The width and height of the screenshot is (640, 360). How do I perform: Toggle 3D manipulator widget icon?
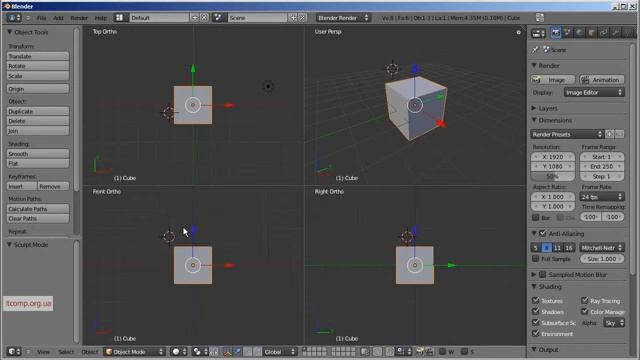point(227,352)
